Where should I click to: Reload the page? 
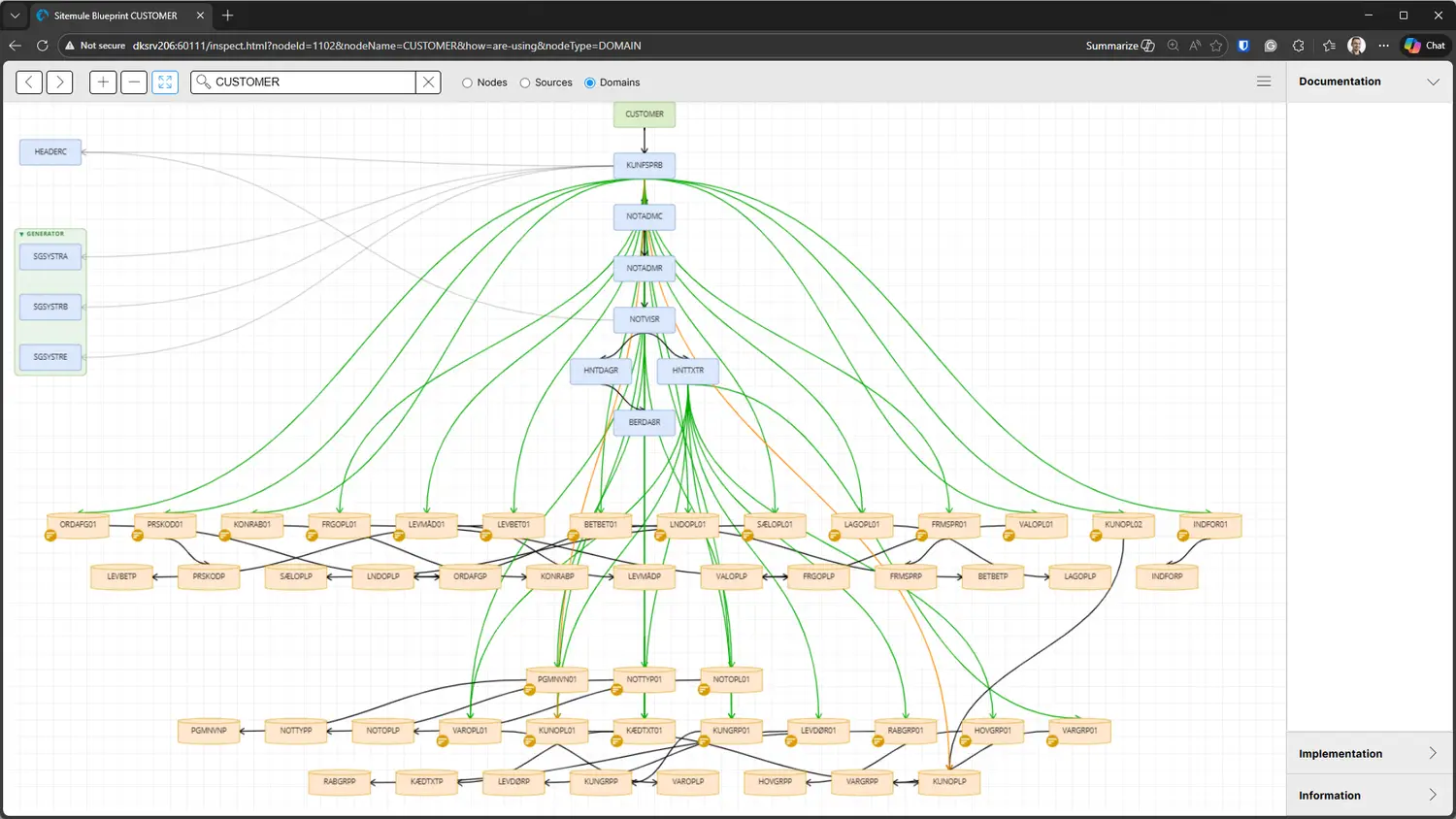pyautogui.click(x=42, y=46)
